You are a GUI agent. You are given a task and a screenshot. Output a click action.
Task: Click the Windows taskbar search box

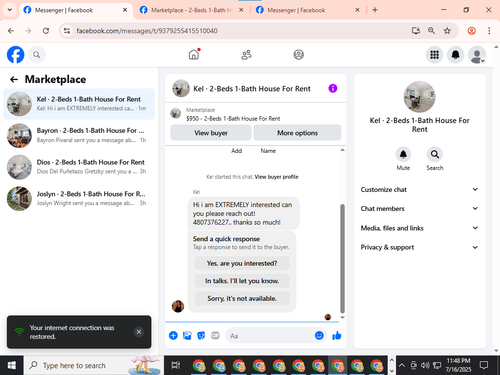coord(93,365)
